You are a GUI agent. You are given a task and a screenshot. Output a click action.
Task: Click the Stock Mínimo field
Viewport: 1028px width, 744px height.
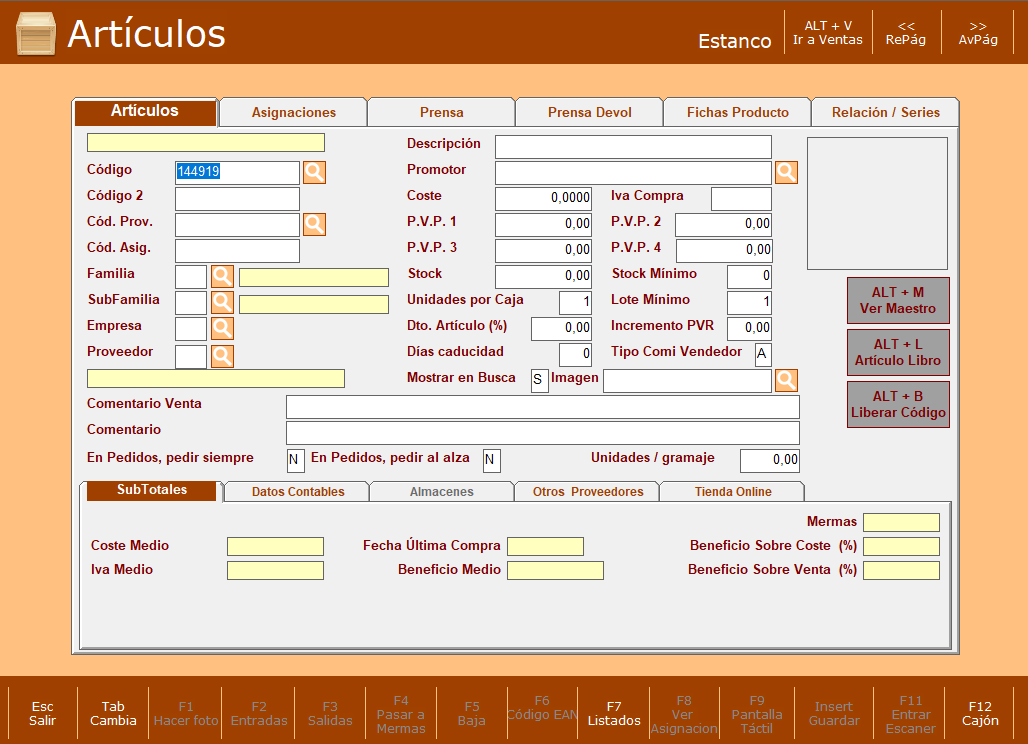pos(749,277)
